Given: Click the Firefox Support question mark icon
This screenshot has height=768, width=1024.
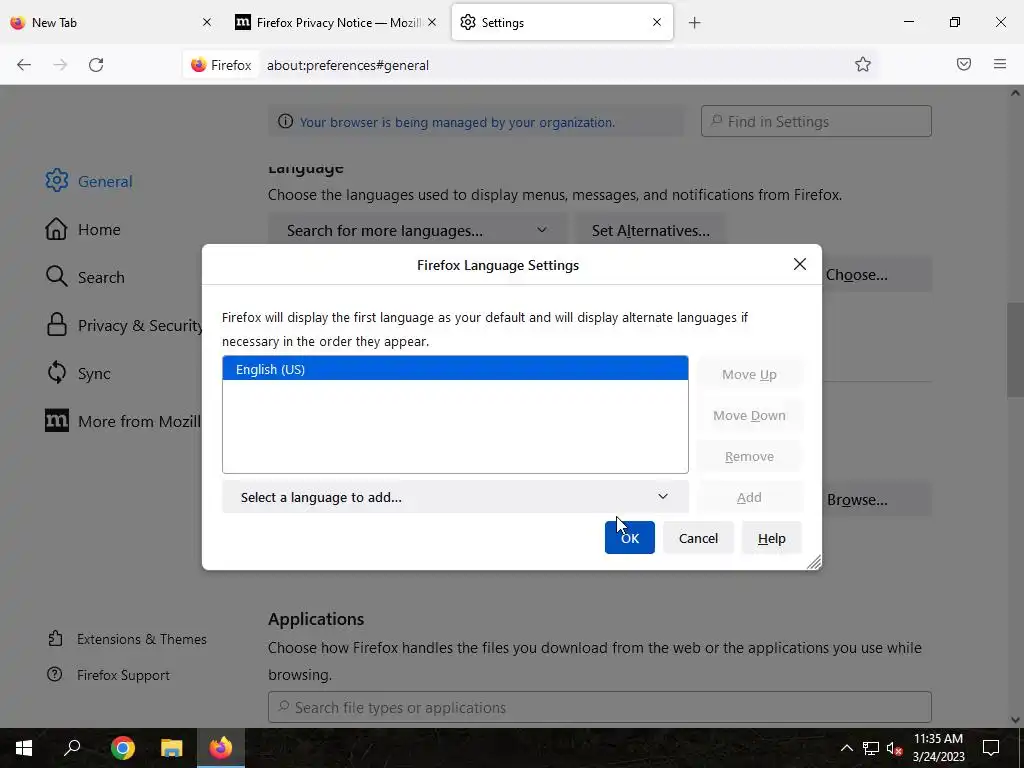Looking at the screenshot, I should point(55,675).
